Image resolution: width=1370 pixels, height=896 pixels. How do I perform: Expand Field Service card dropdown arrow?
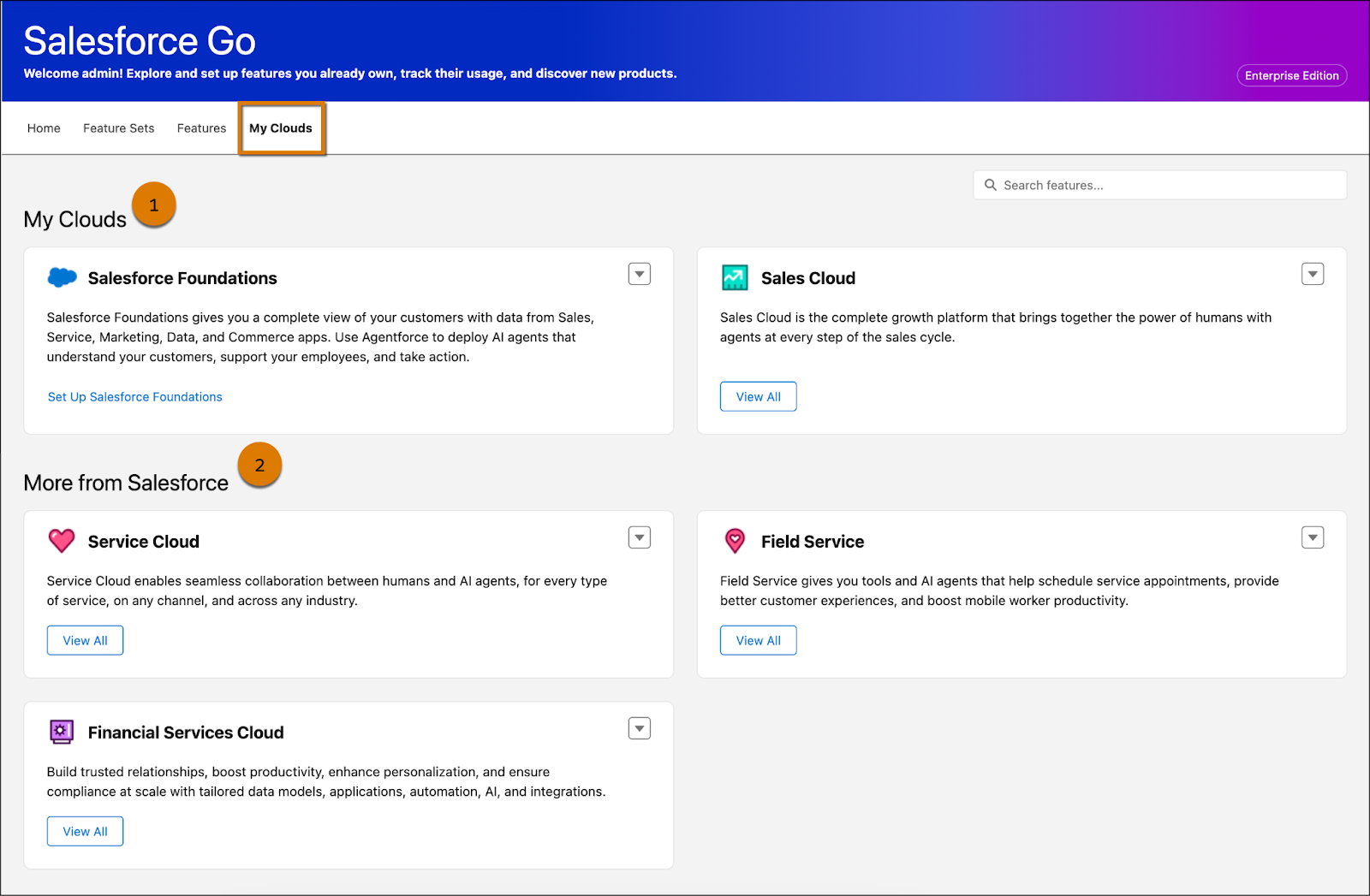[1313, 537]
